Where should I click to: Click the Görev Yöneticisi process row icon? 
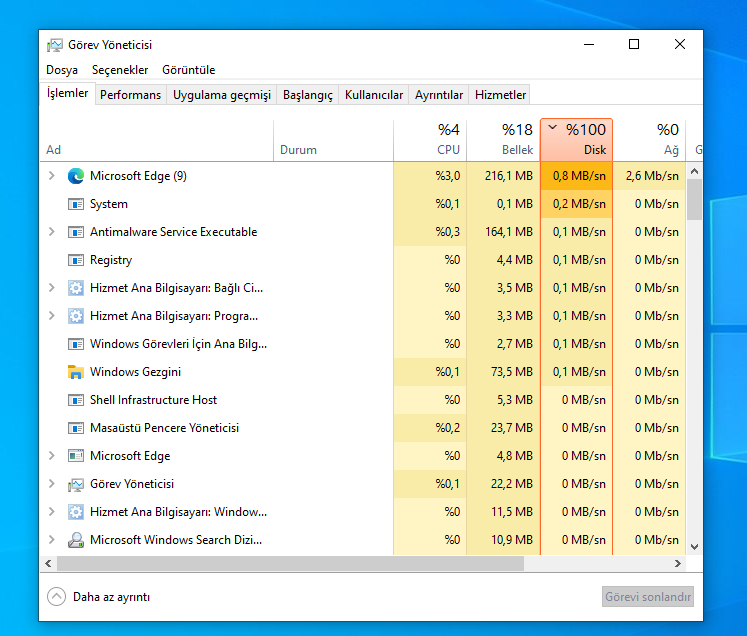[76, 485]
